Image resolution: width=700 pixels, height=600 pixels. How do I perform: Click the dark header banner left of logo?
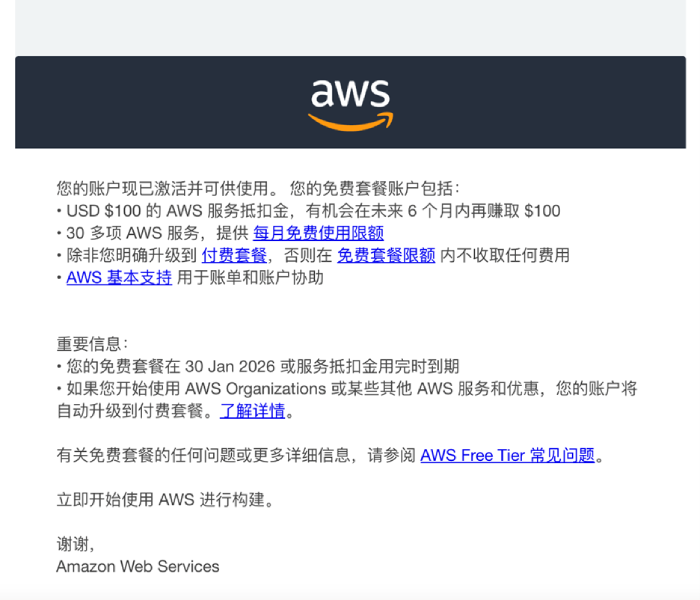click(150, 103)
